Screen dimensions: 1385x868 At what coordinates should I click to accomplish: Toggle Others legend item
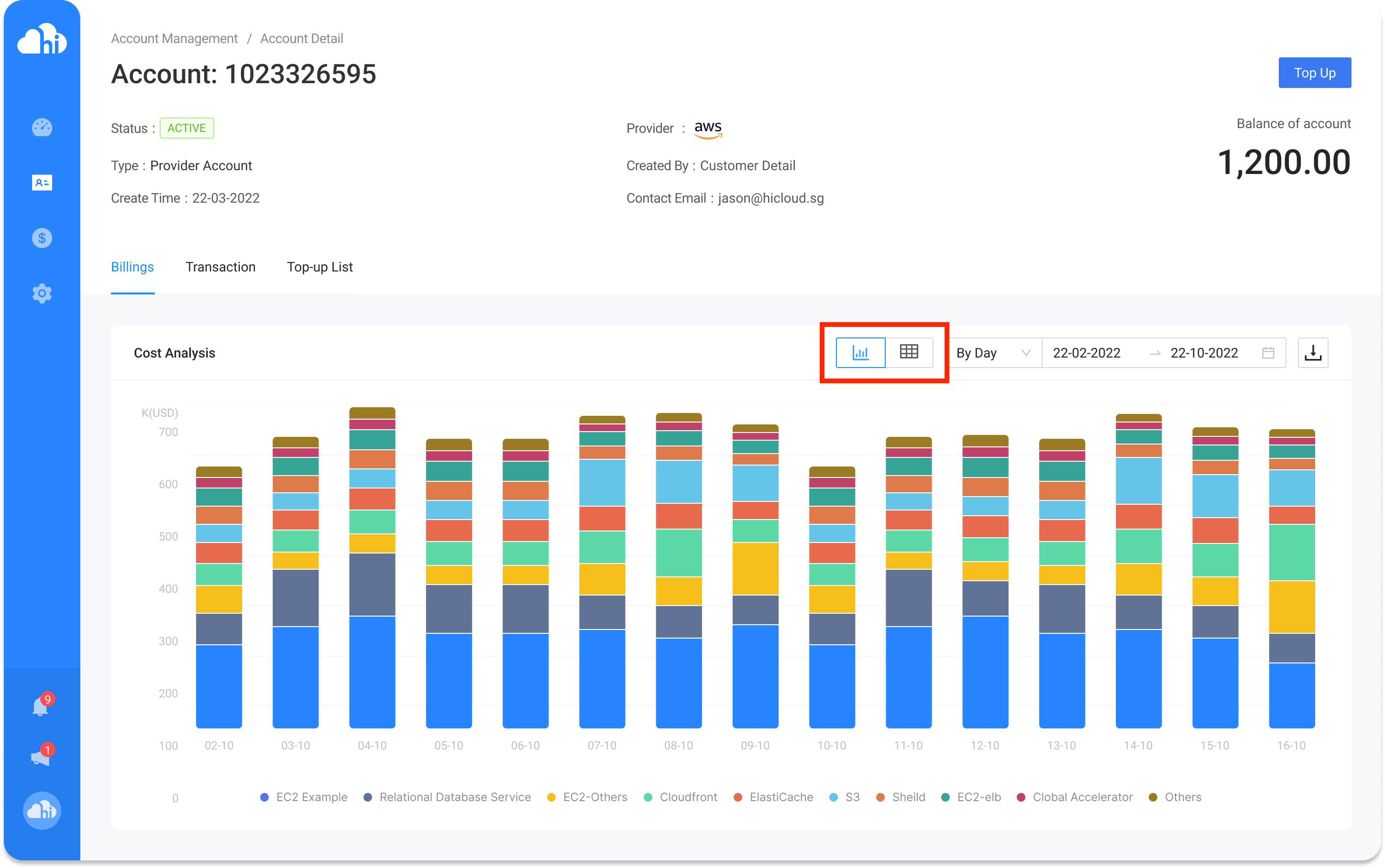point(1176,797)
